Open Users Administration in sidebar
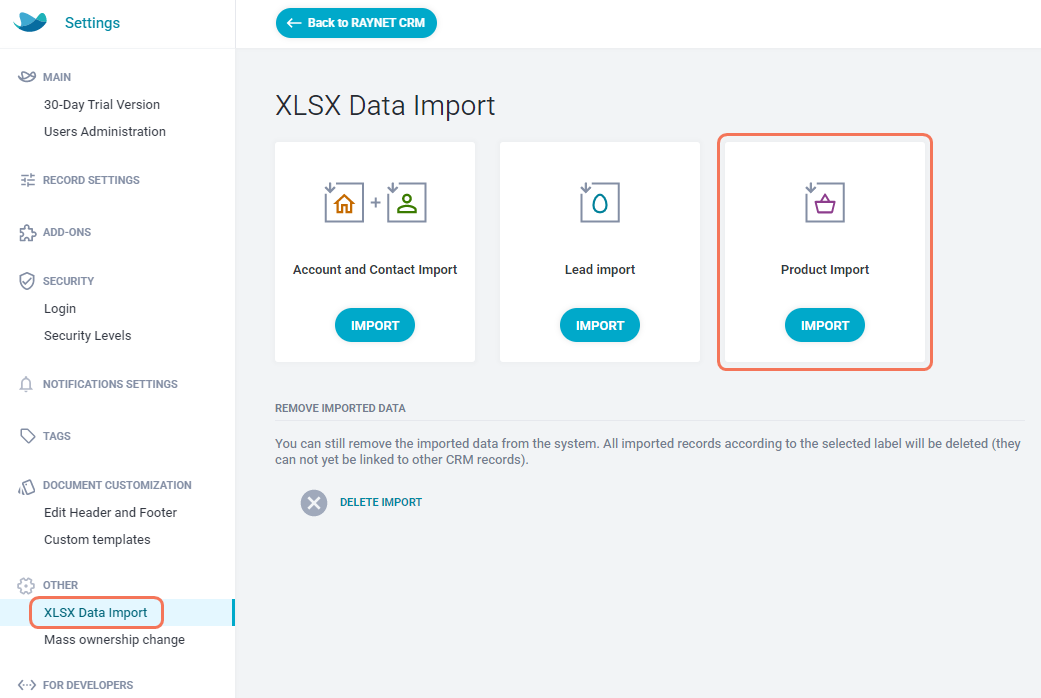This screenshot has width=1041, height=698. tap(105, 131)
